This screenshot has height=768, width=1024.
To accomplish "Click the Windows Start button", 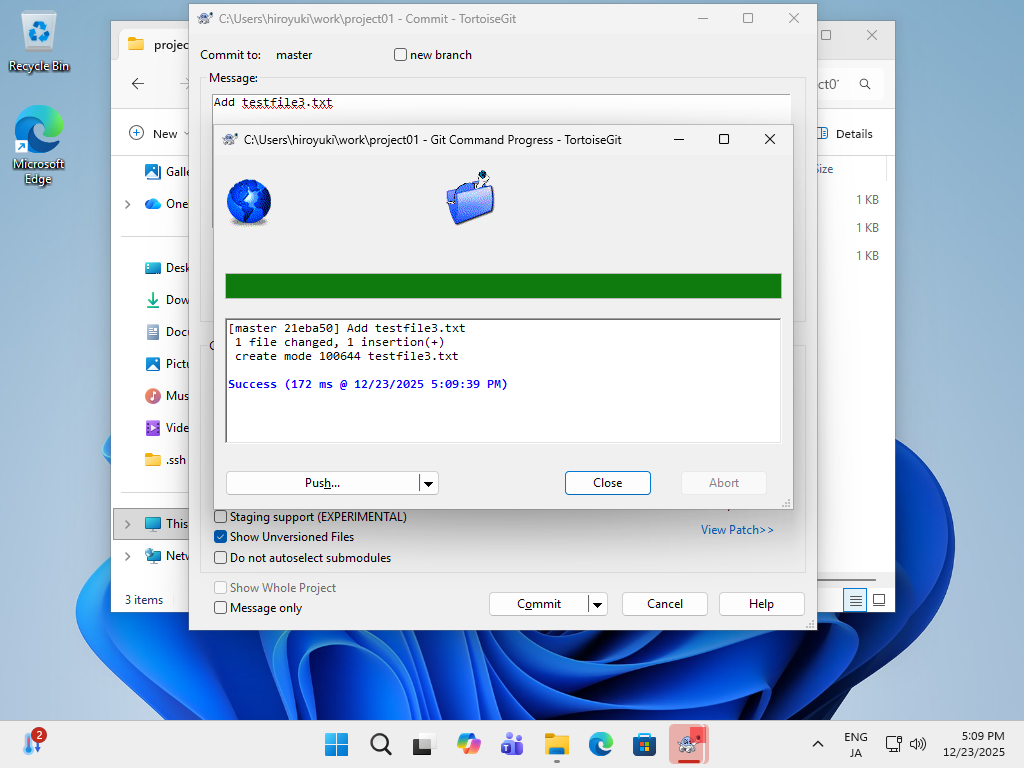I will (336, 743).
